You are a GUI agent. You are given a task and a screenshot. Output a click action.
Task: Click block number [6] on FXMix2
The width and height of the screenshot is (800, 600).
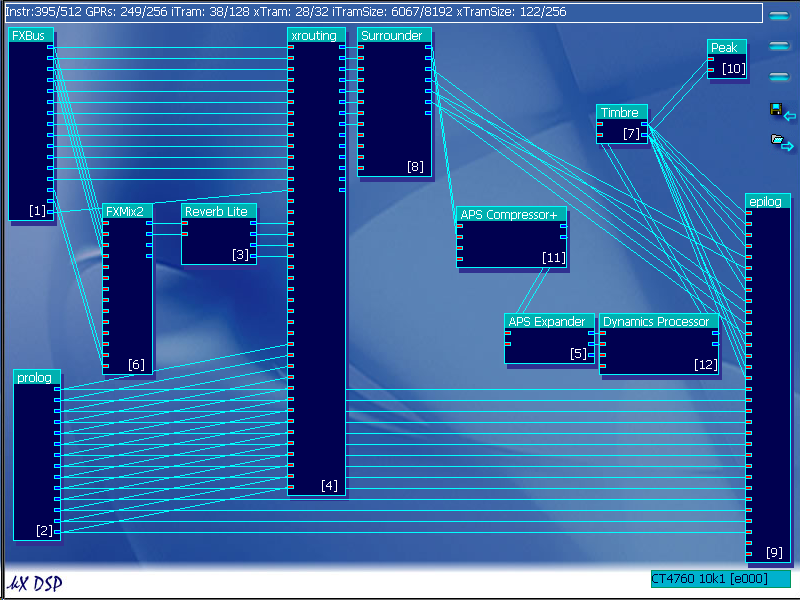coord(136,364)
